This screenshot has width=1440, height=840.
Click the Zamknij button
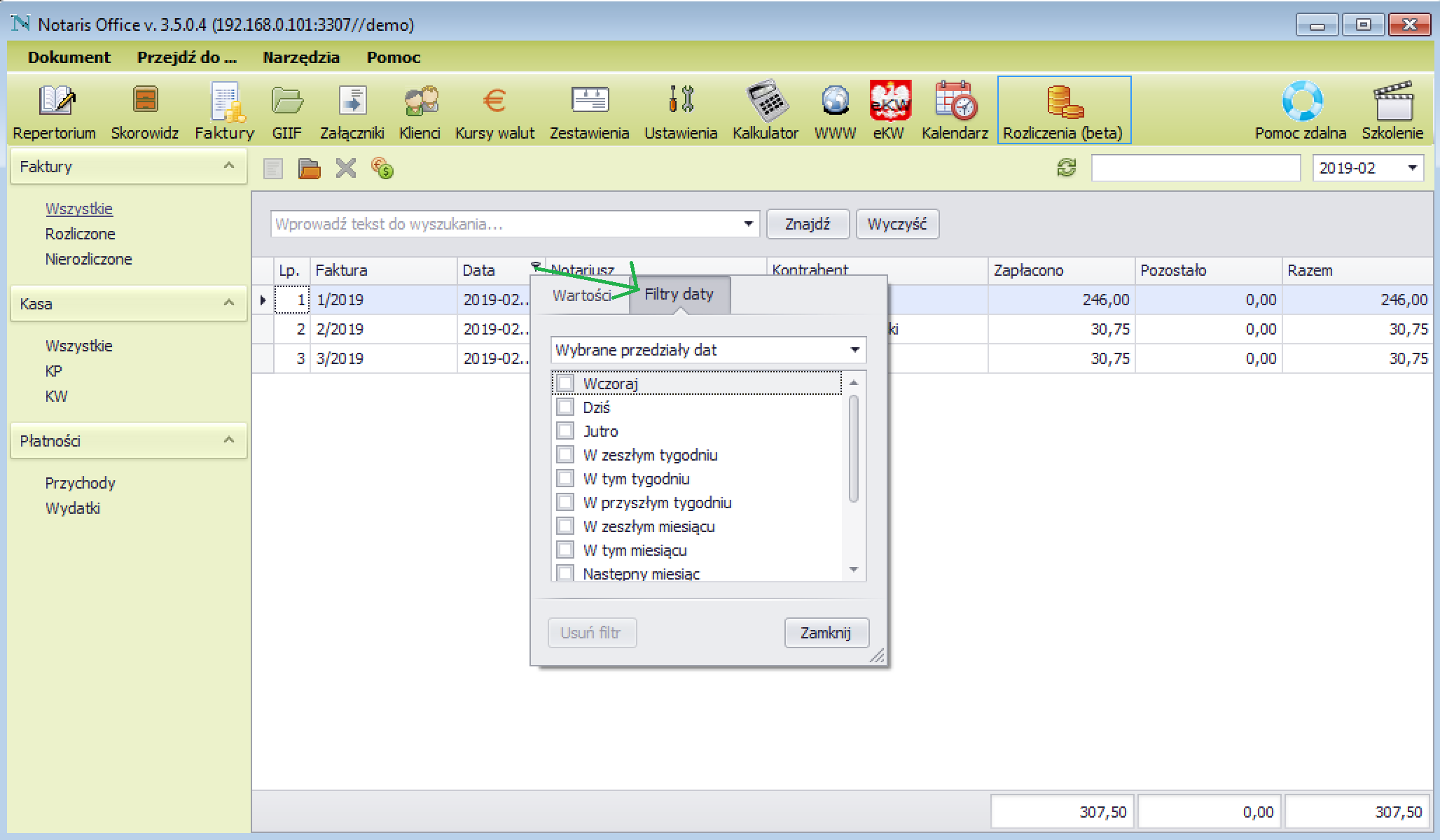(826, 633)
